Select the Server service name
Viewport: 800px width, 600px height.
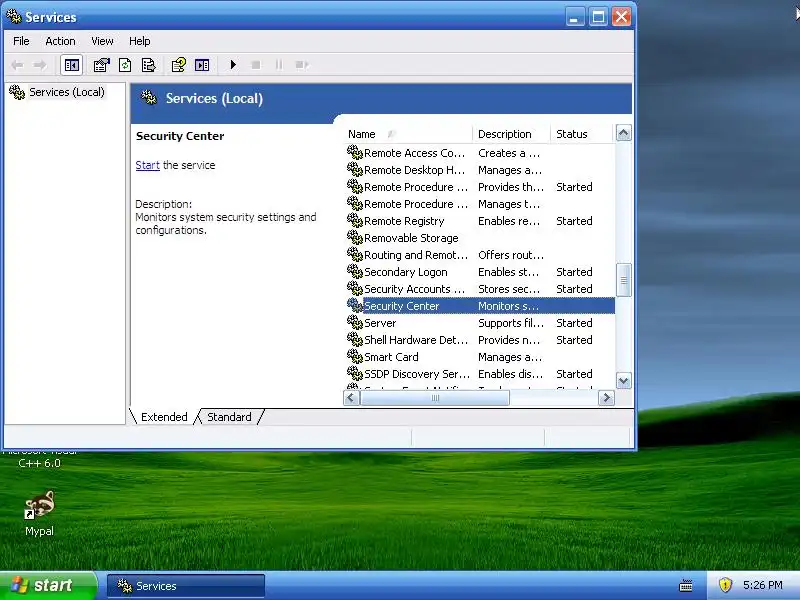(x=380, y=323)
